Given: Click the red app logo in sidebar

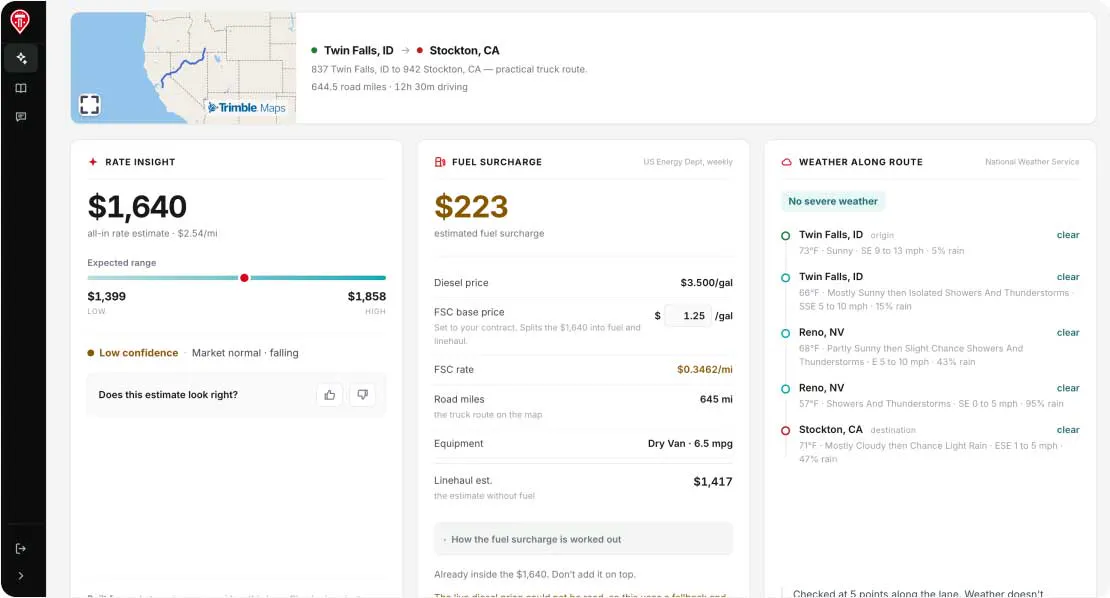Looking at the screenshot, I should point(20,21).
